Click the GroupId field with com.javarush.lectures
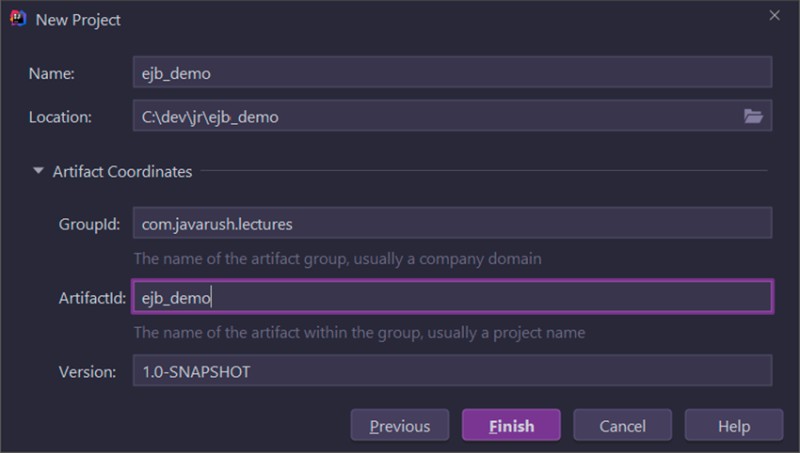800x453 pixels. click(451, 225)
